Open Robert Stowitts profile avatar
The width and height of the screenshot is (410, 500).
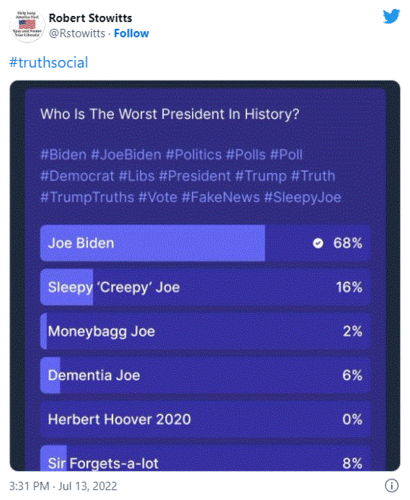point(27,26)
